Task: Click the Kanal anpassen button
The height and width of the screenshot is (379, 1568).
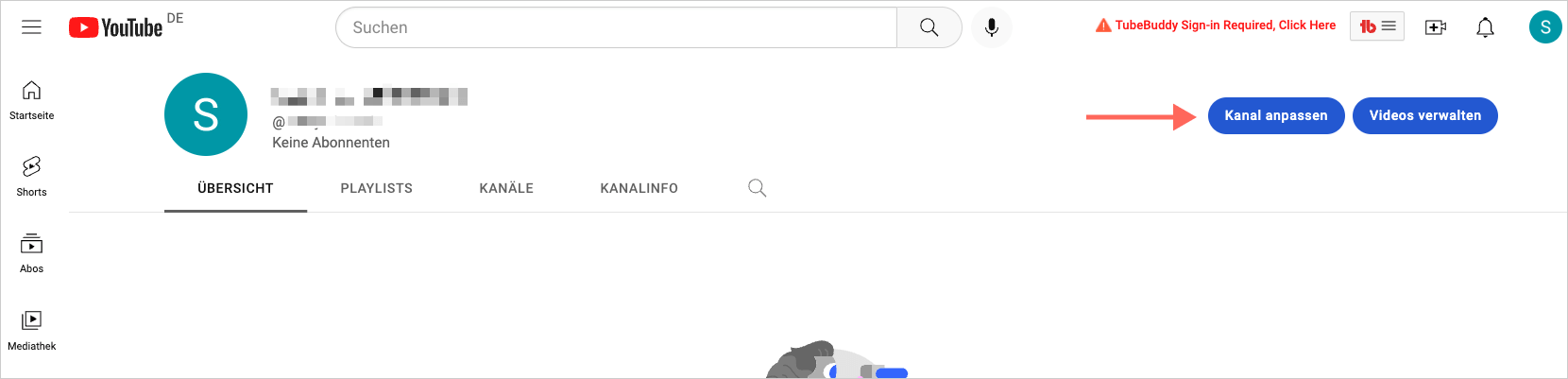Action: 1276,115
